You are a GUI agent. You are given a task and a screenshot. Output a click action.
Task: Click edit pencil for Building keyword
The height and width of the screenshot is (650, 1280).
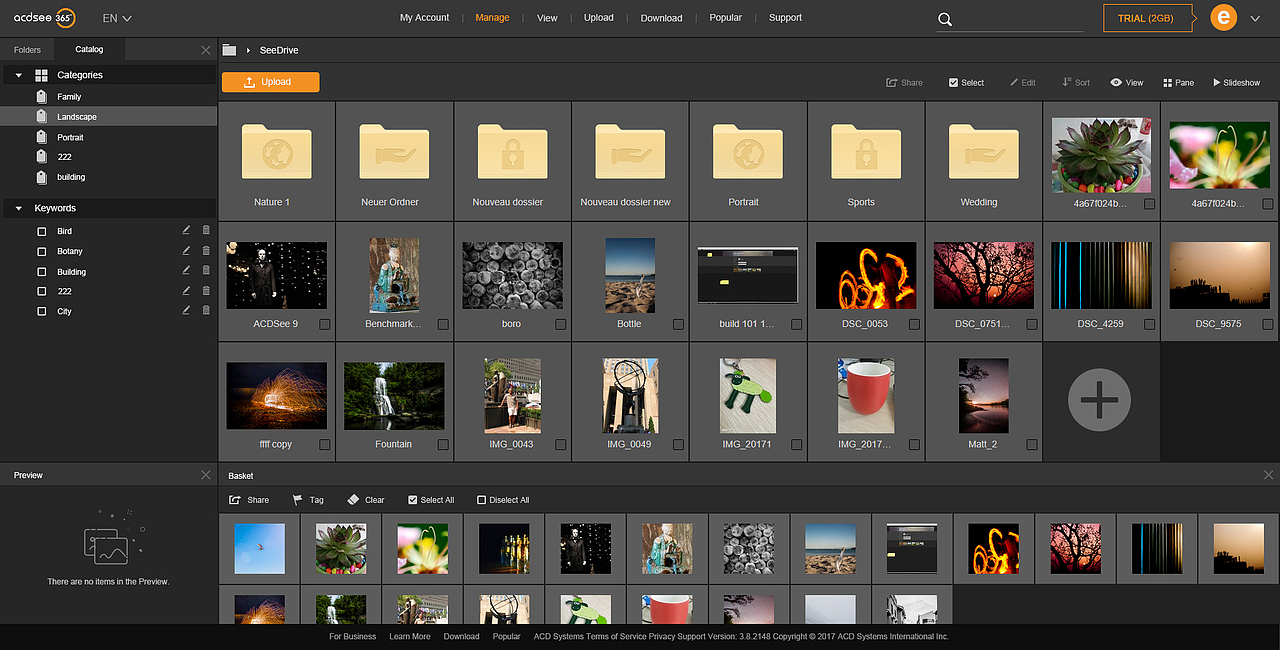(x=186, y=271)
